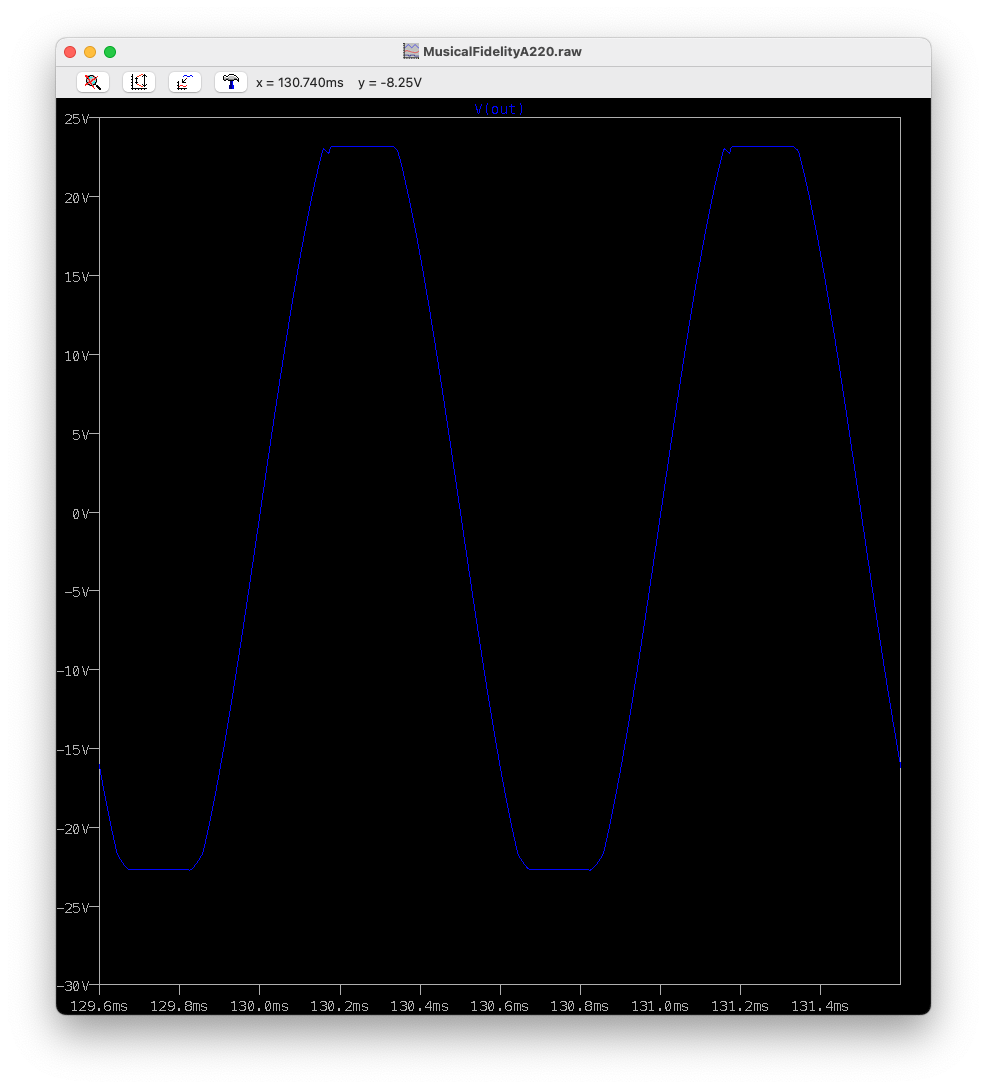Click the -5V label on the vertical axis
The image size is (987, 1089).
pyautogui.click(x=77, y=592)
